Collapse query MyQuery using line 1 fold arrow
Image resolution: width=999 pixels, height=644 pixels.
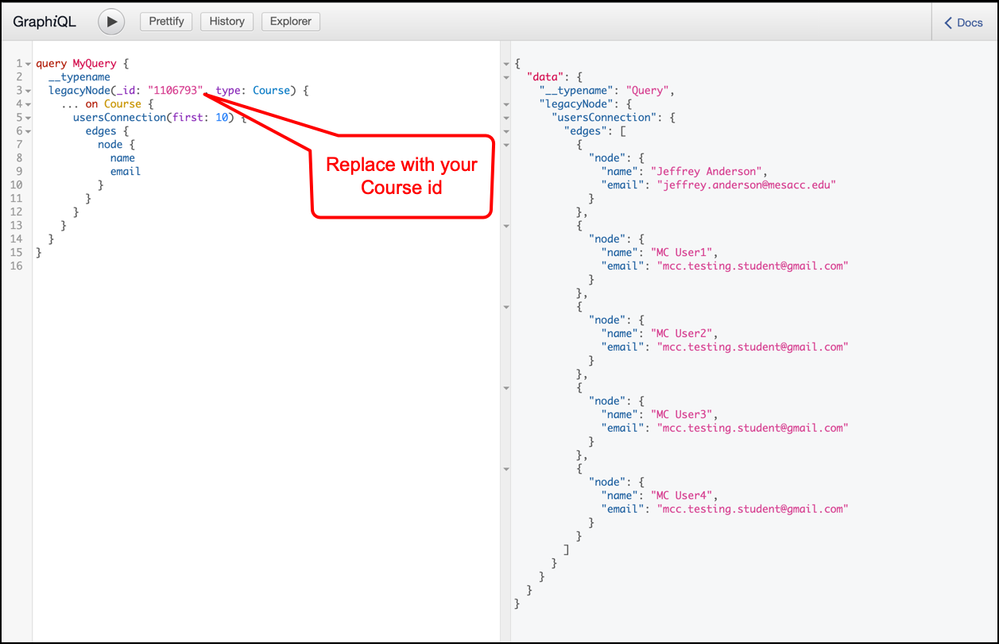click(27, 62)
